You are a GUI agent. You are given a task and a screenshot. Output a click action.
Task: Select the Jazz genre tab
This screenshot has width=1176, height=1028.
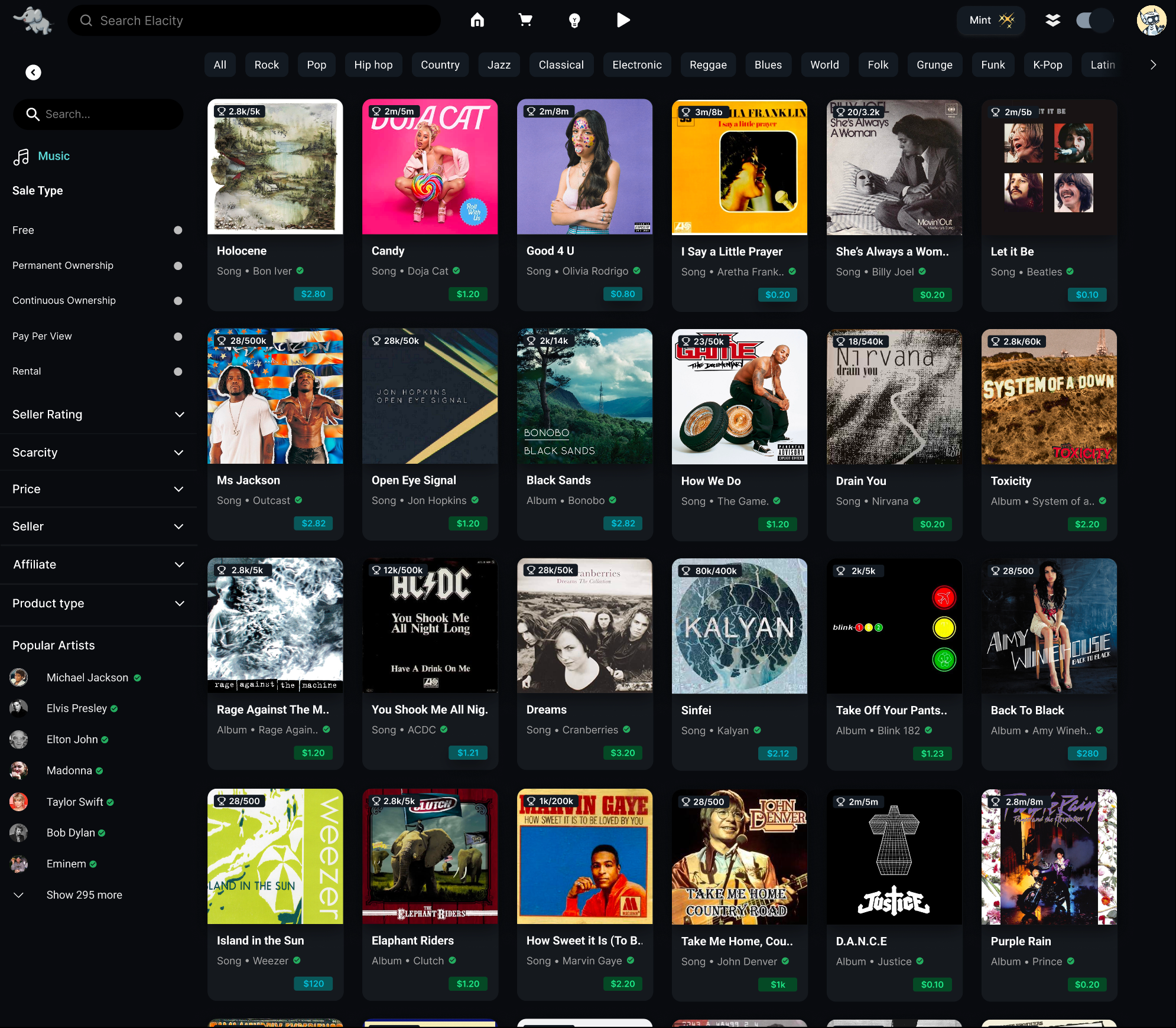point(499,65)
